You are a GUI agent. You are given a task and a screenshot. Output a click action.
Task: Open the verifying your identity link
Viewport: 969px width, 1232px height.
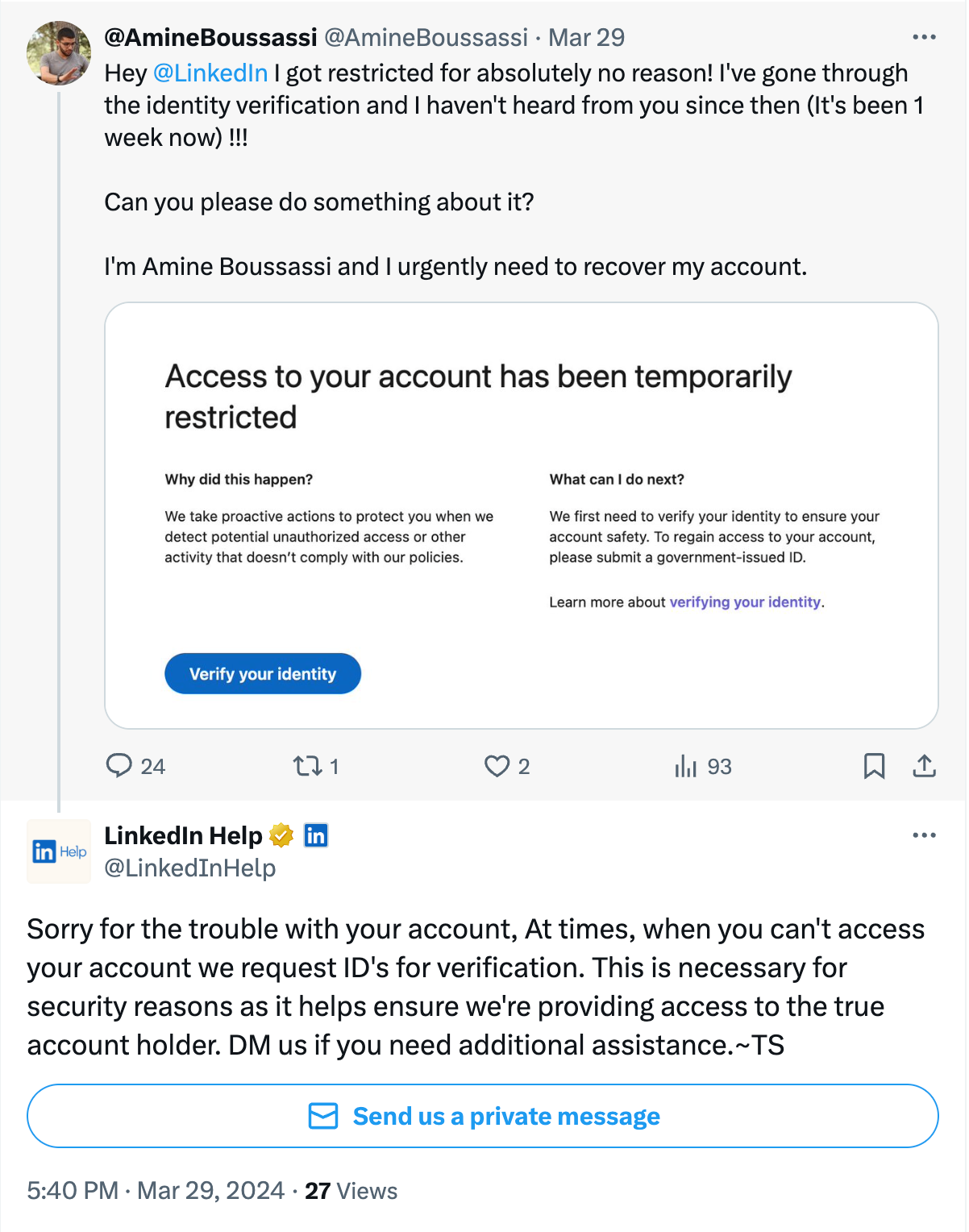click(x=745, y=601)
